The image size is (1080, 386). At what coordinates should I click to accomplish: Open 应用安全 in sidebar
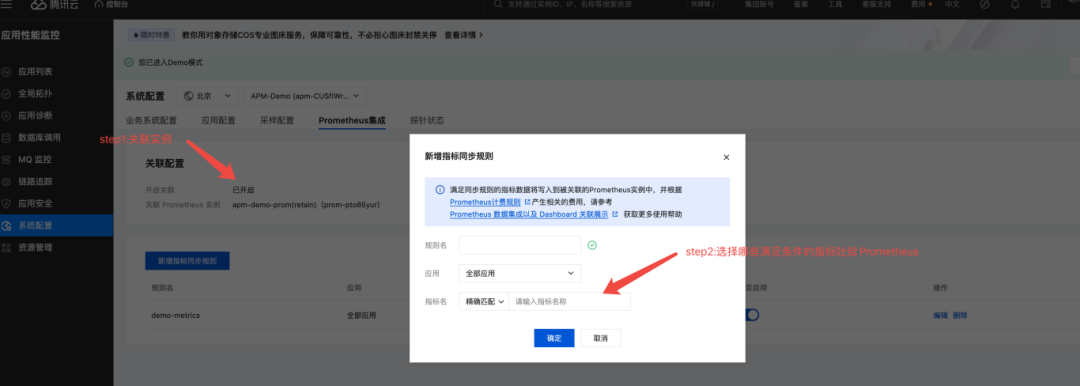pos(35,203)
